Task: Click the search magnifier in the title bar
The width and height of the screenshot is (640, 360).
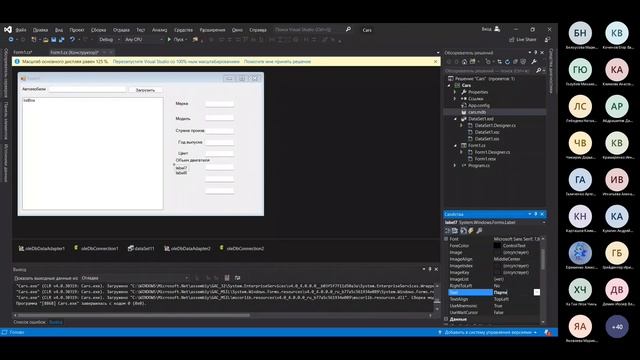Action: pyautogui.click(x=348, y=29)
